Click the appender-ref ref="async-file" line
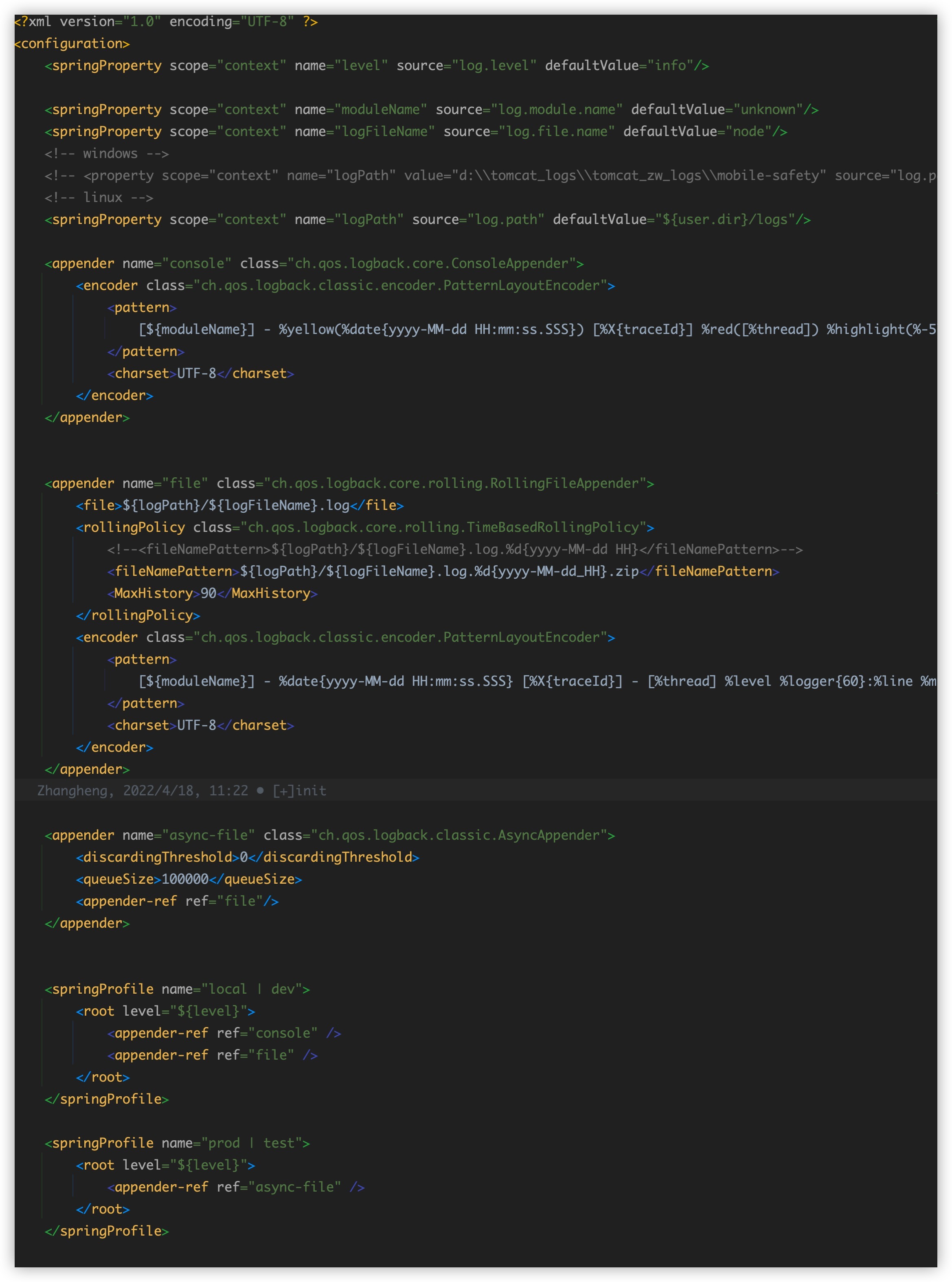The width and height of the screenshot is (952, 1282). (x=236, y=1187)
